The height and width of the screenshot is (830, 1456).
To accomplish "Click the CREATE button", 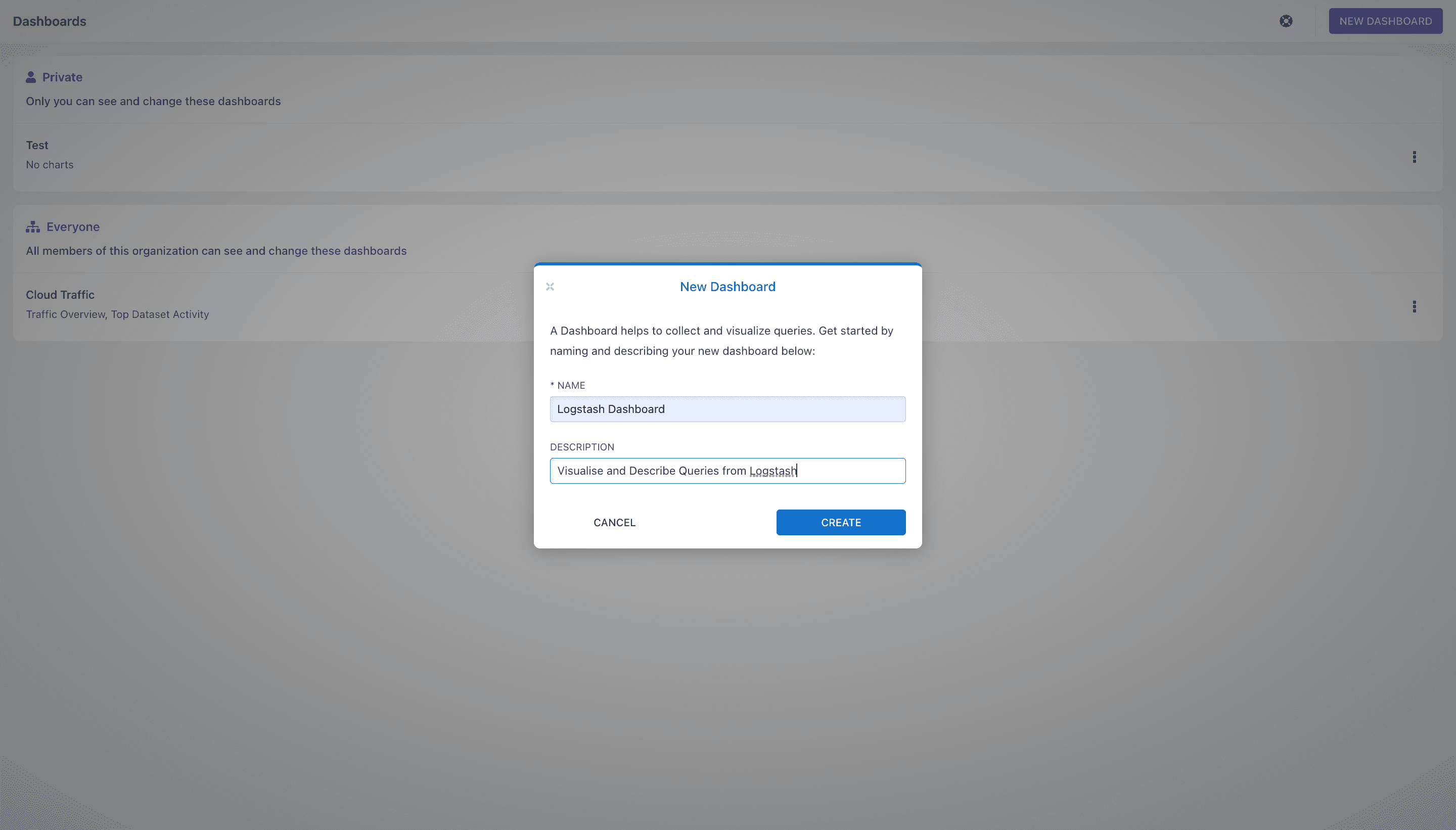I will click(840, 522).
